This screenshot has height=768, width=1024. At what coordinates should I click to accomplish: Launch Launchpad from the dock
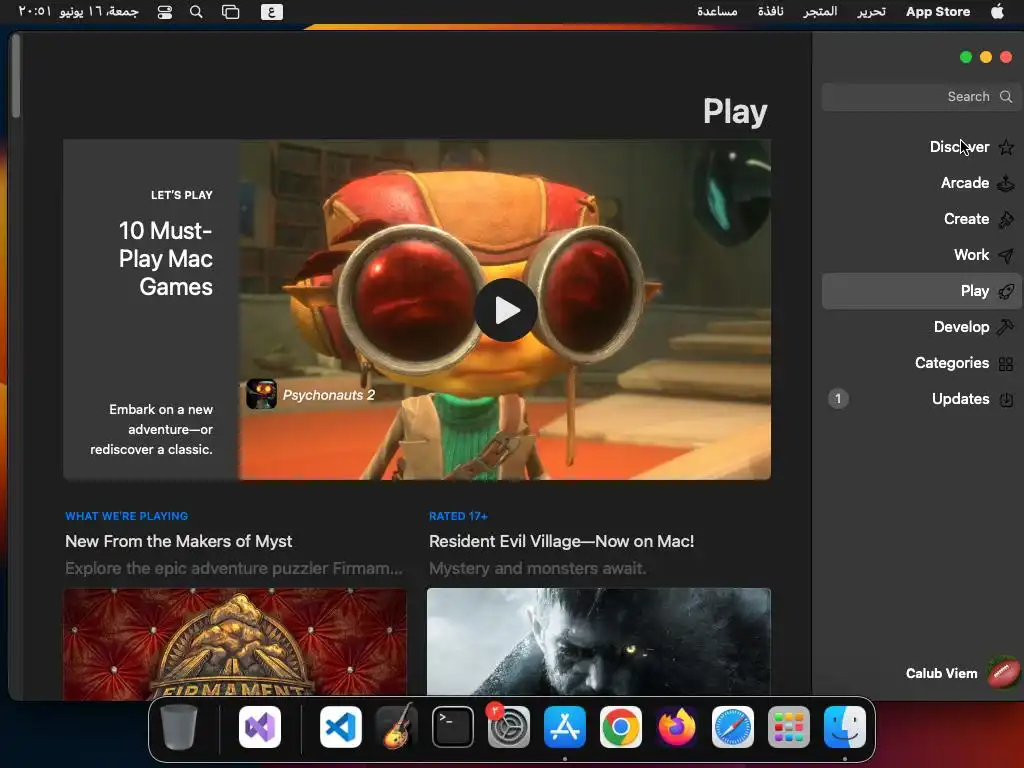point(788,727)
